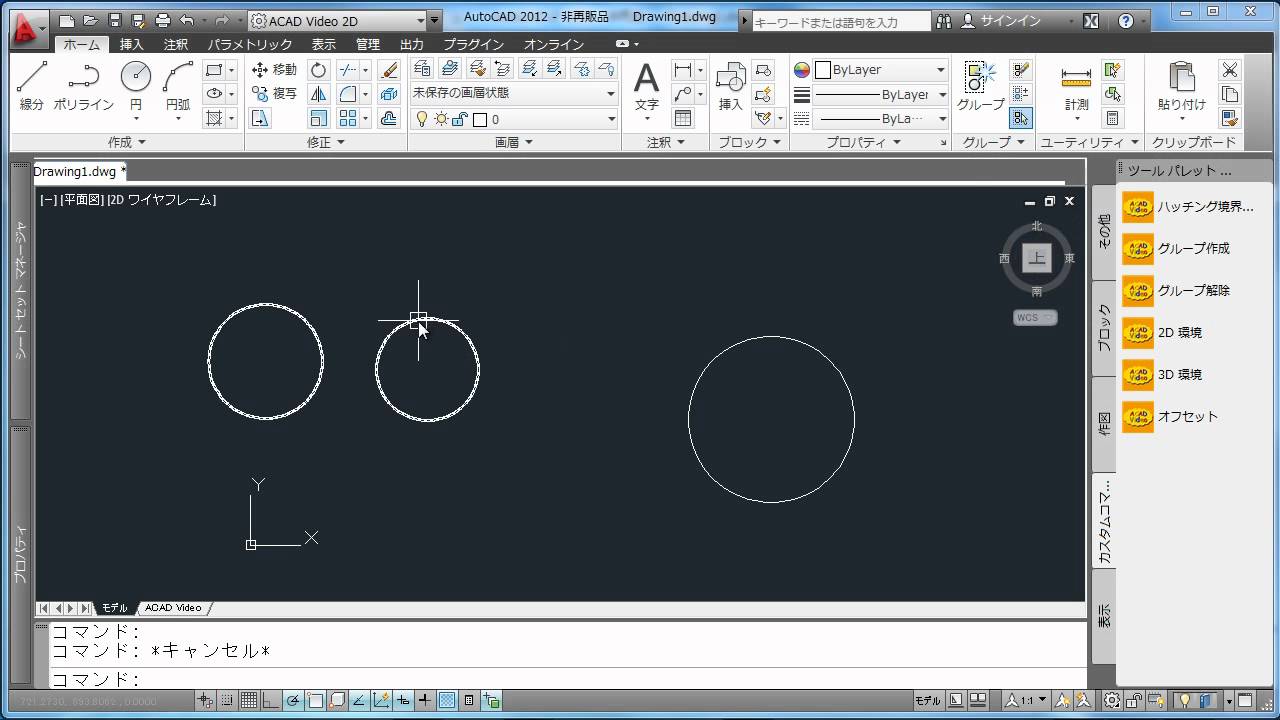
Task: Toggle Grid display in status bar
Action: point(248,700)
